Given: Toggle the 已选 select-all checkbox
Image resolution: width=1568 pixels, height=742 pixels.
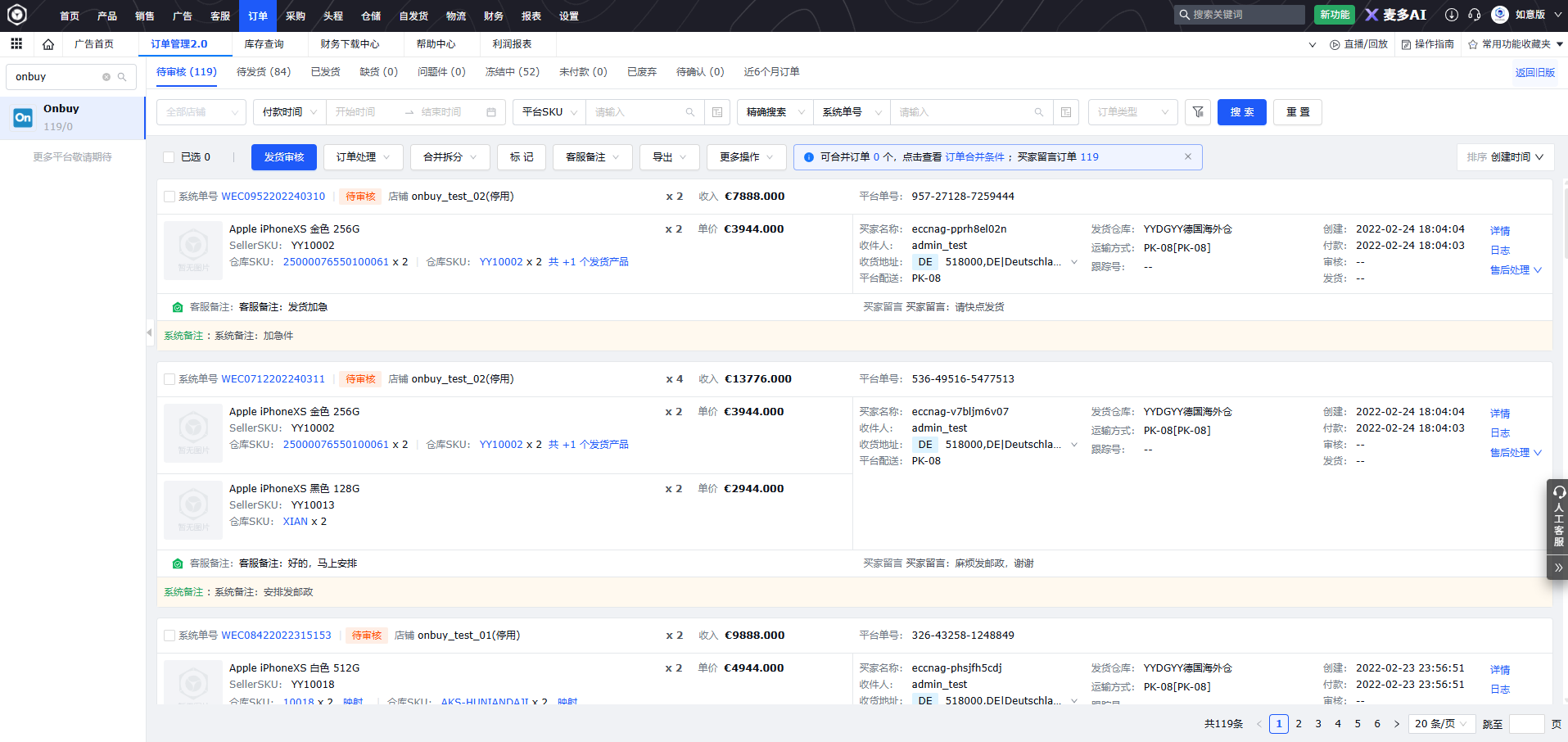Looking at the screenshot, I should click(x=169, y=157).
